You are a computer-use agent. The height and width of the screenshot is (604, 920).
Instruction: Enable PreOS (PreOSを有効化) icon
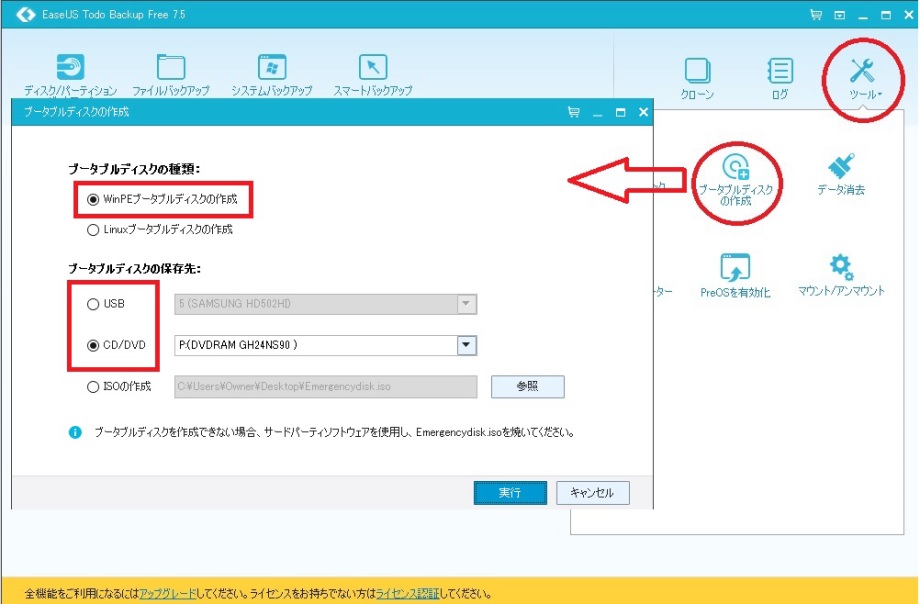[x=735, y=269]
